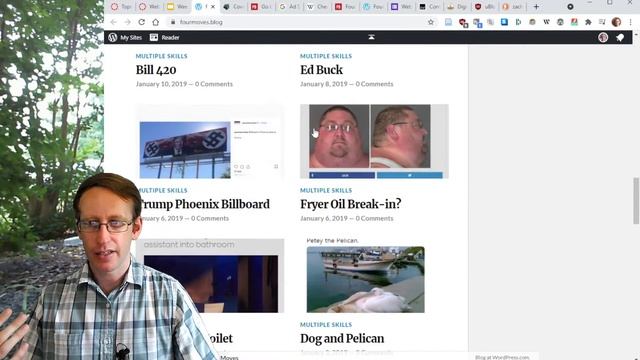This screenshot has height=360, width=640.
Task: Close the active WordPress tab
Action: point(213,7)
